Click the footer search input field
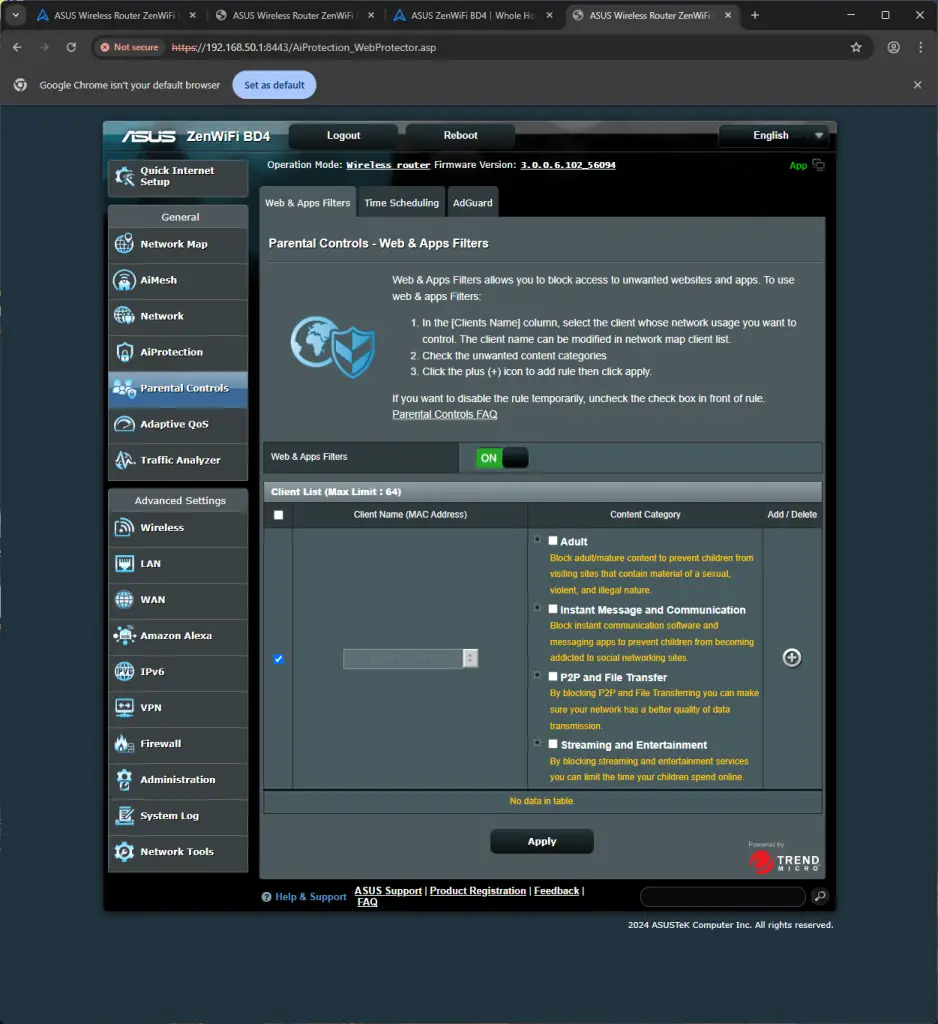938x1024 pixels. click(x=722, y=896)
